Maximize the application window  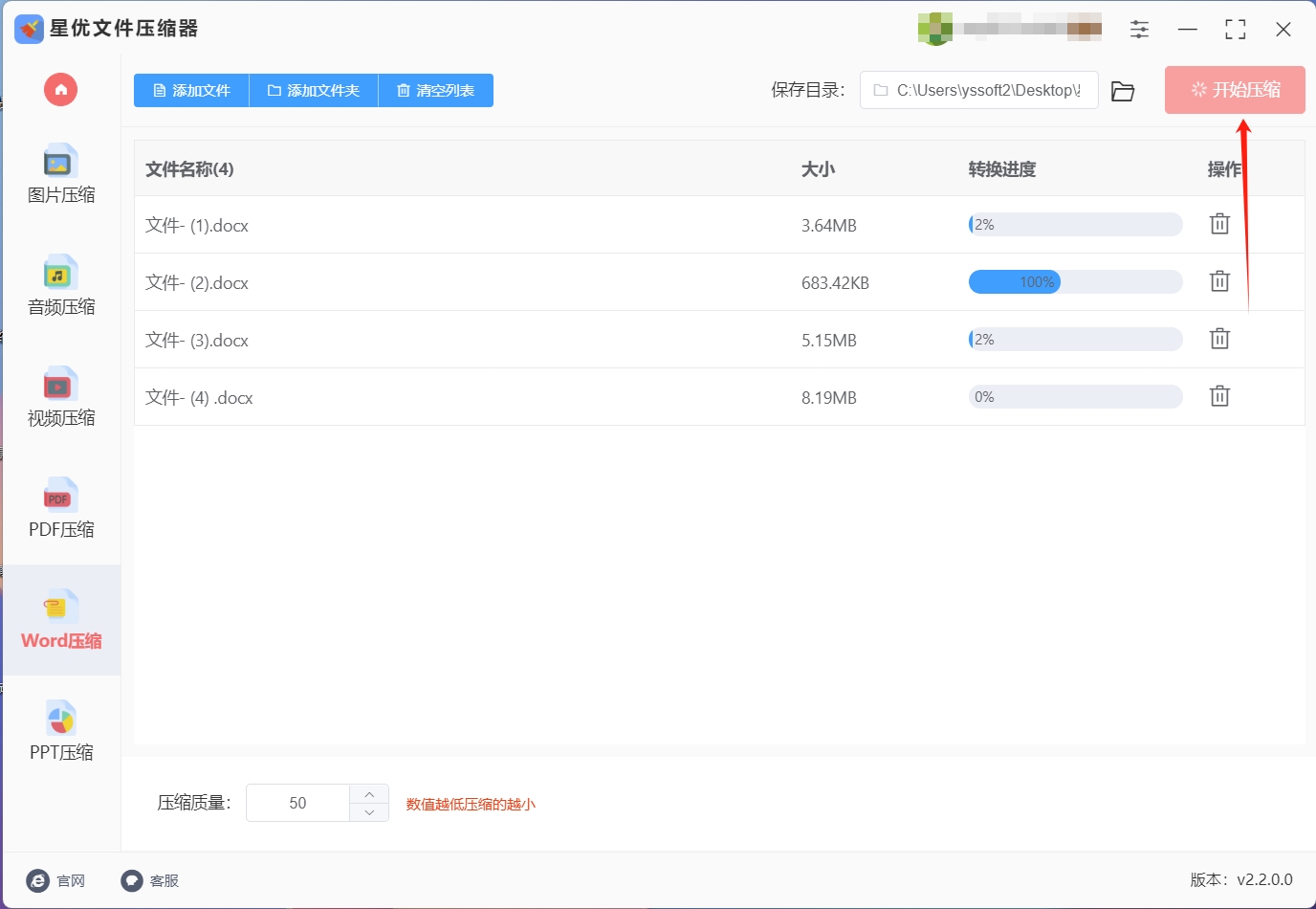pyautogui.click(x=1235, y=30)
